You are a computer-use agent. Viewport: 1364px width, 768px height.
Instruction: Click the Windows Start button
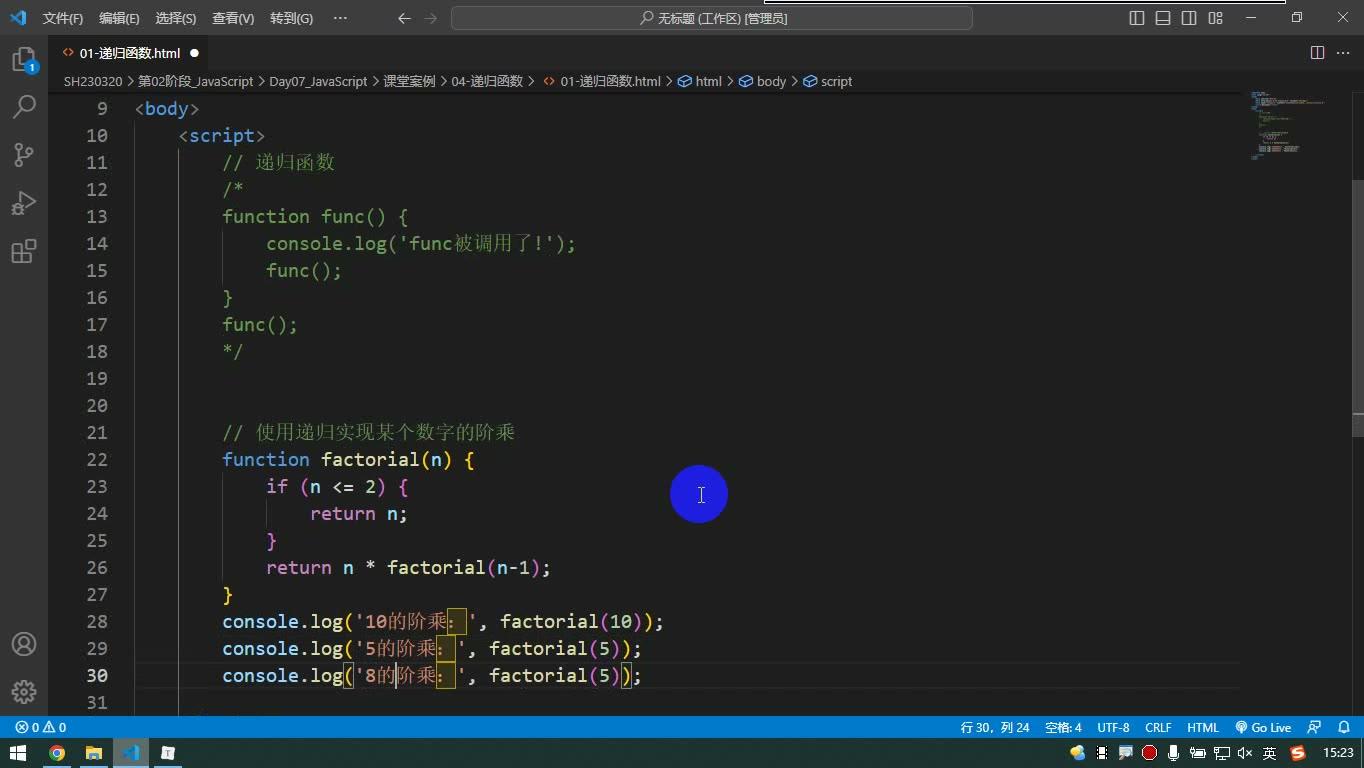(18, 753)
